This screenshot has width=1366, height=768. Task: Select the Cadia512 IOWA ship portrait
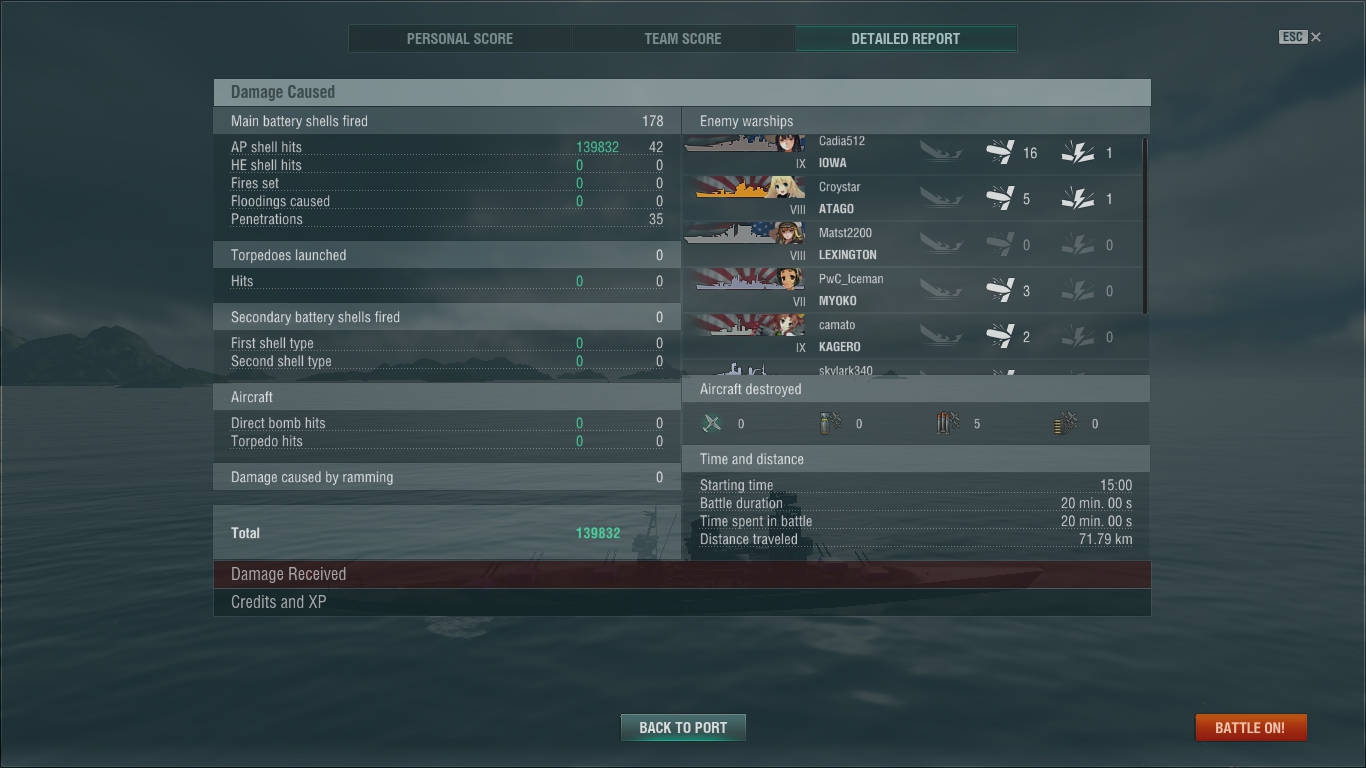745,144
